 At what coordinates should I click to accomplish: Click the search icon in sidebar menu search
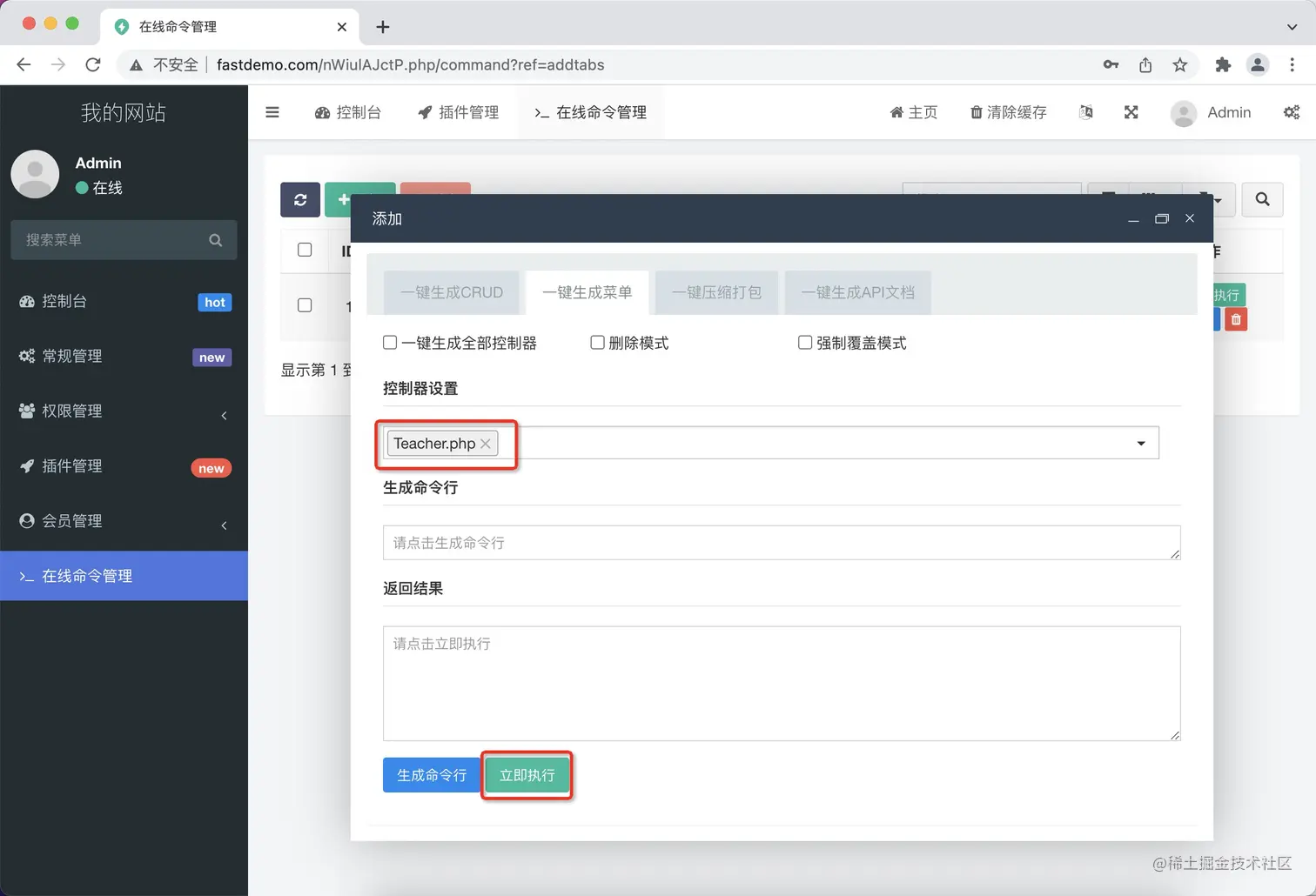tap(216, 240)
